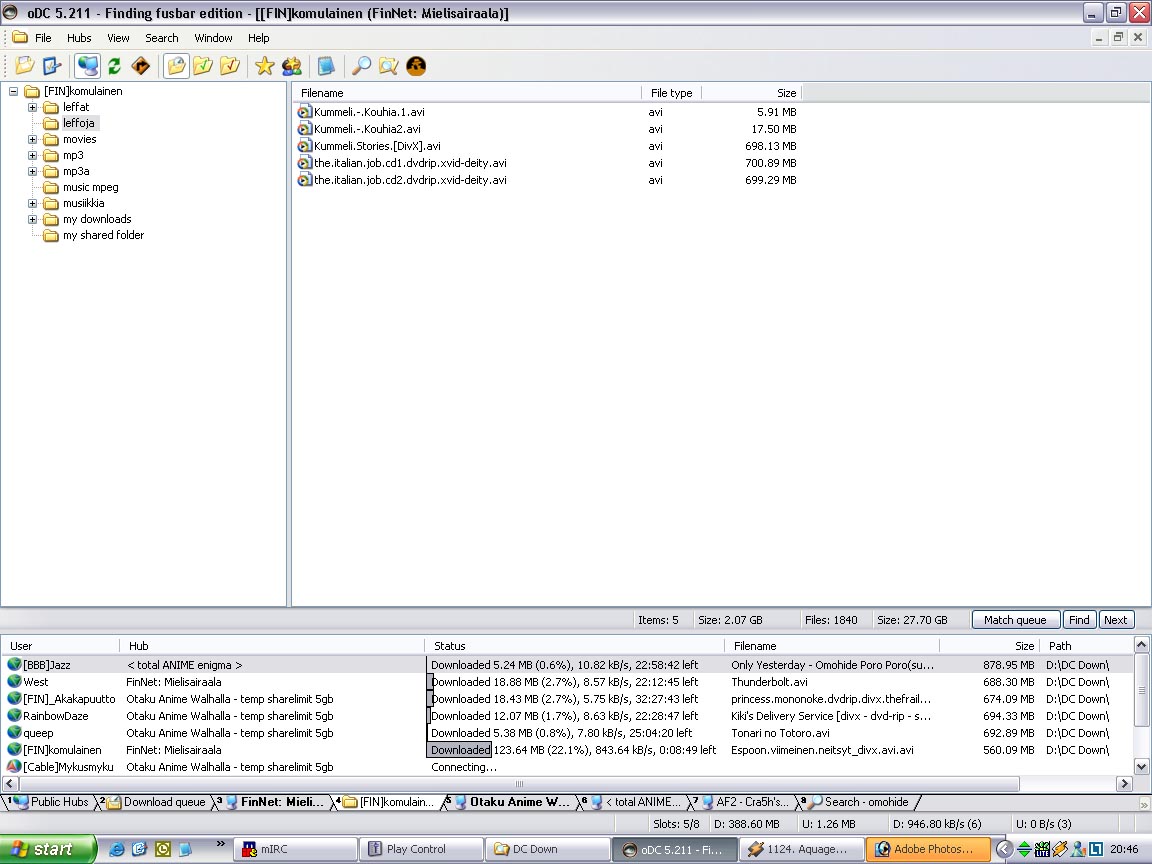Select the leffoja folder in the tree
The image size is (1152, 864).
click(79, 123)
